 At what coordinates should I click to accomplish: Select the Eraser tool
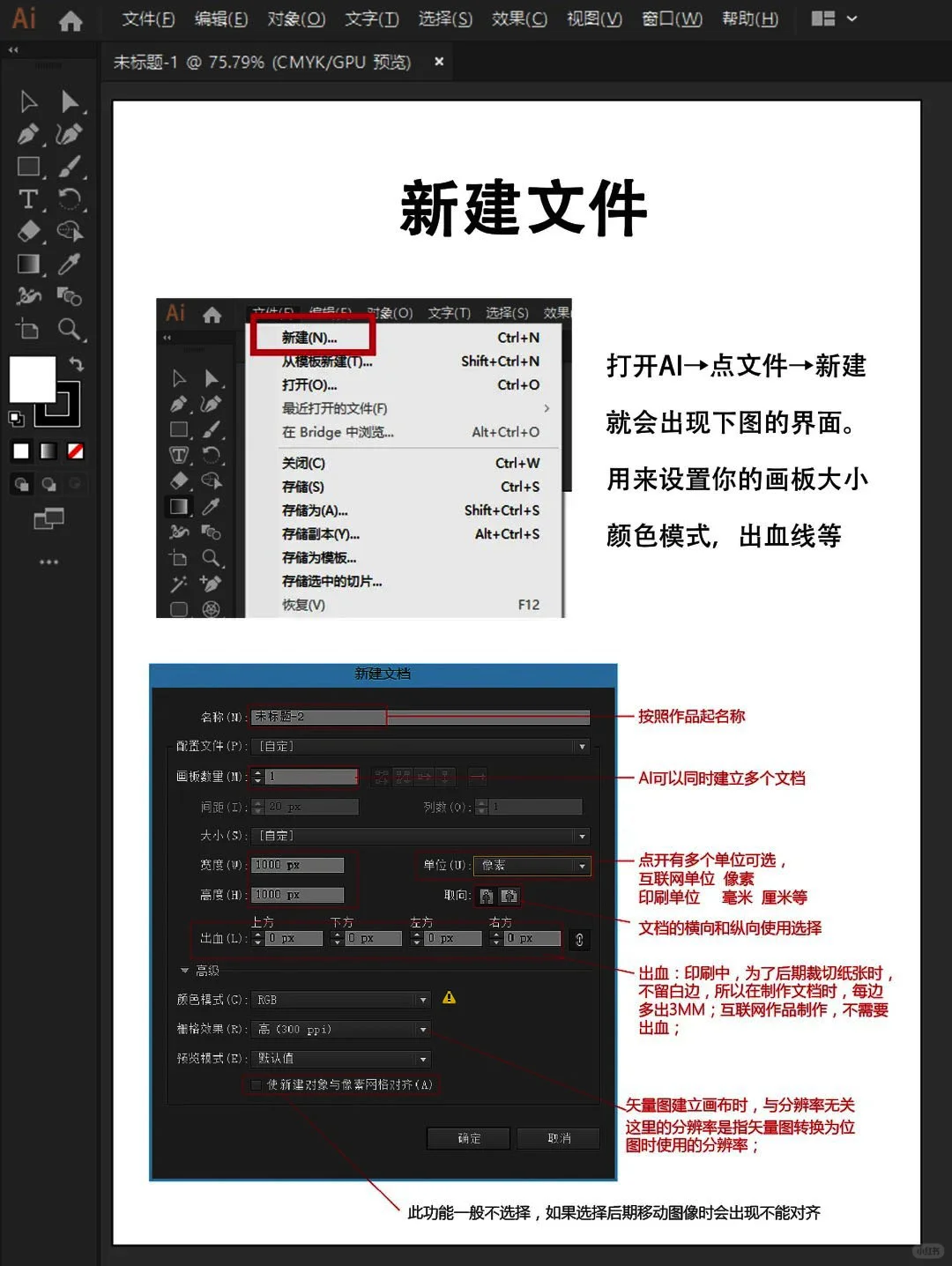point(28,231)
